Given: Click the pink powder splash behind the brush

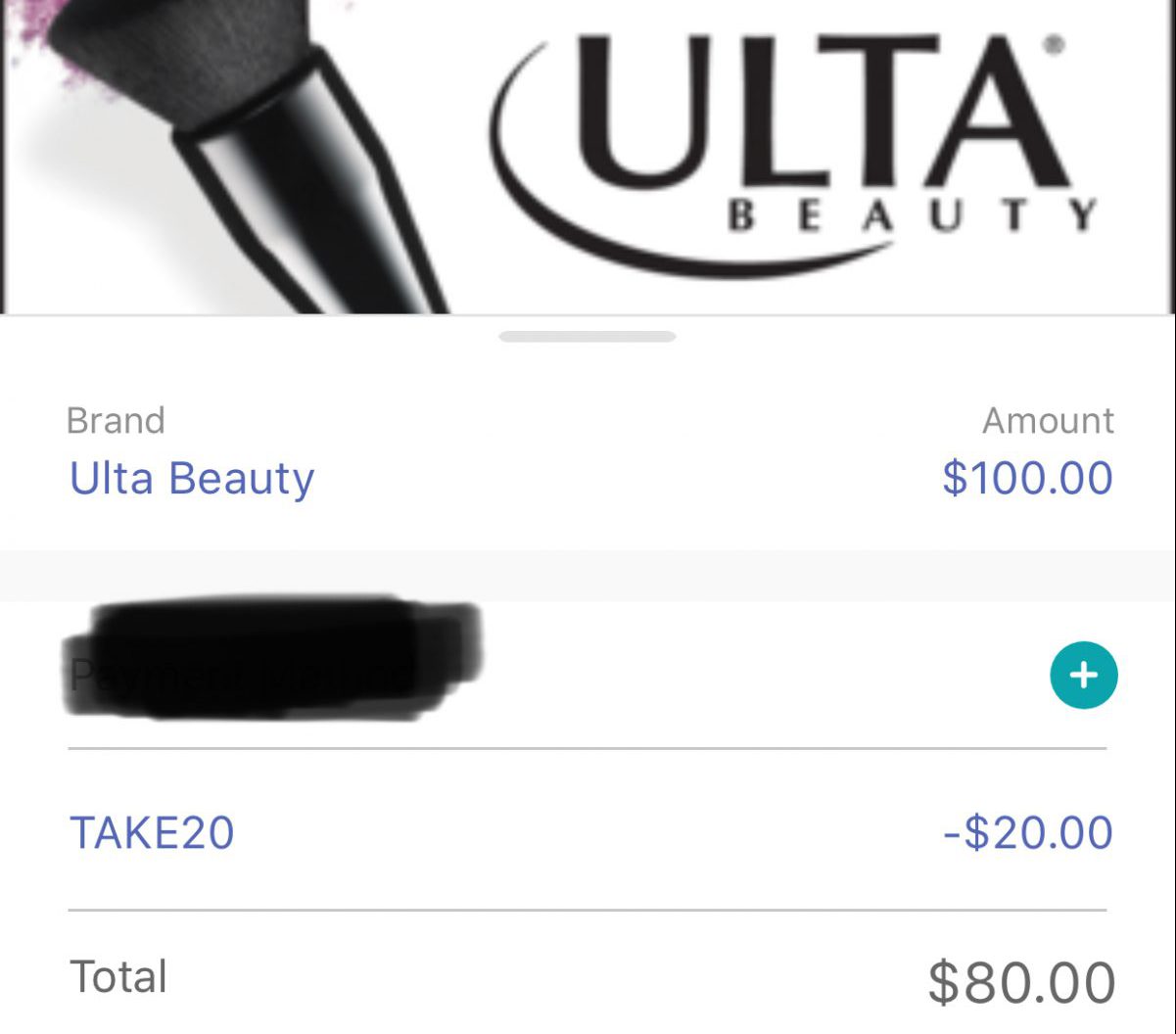Looking at the screenshot, I should 39,49.
